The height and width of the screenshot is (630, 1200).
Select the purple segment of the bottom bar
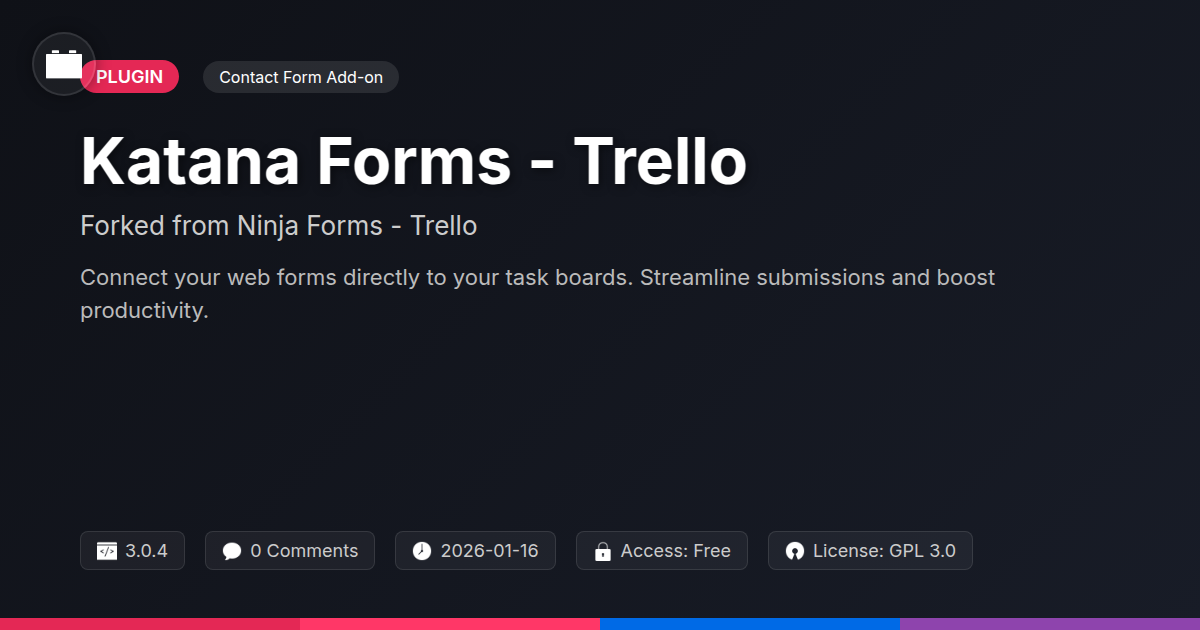tap(1050, 623)
